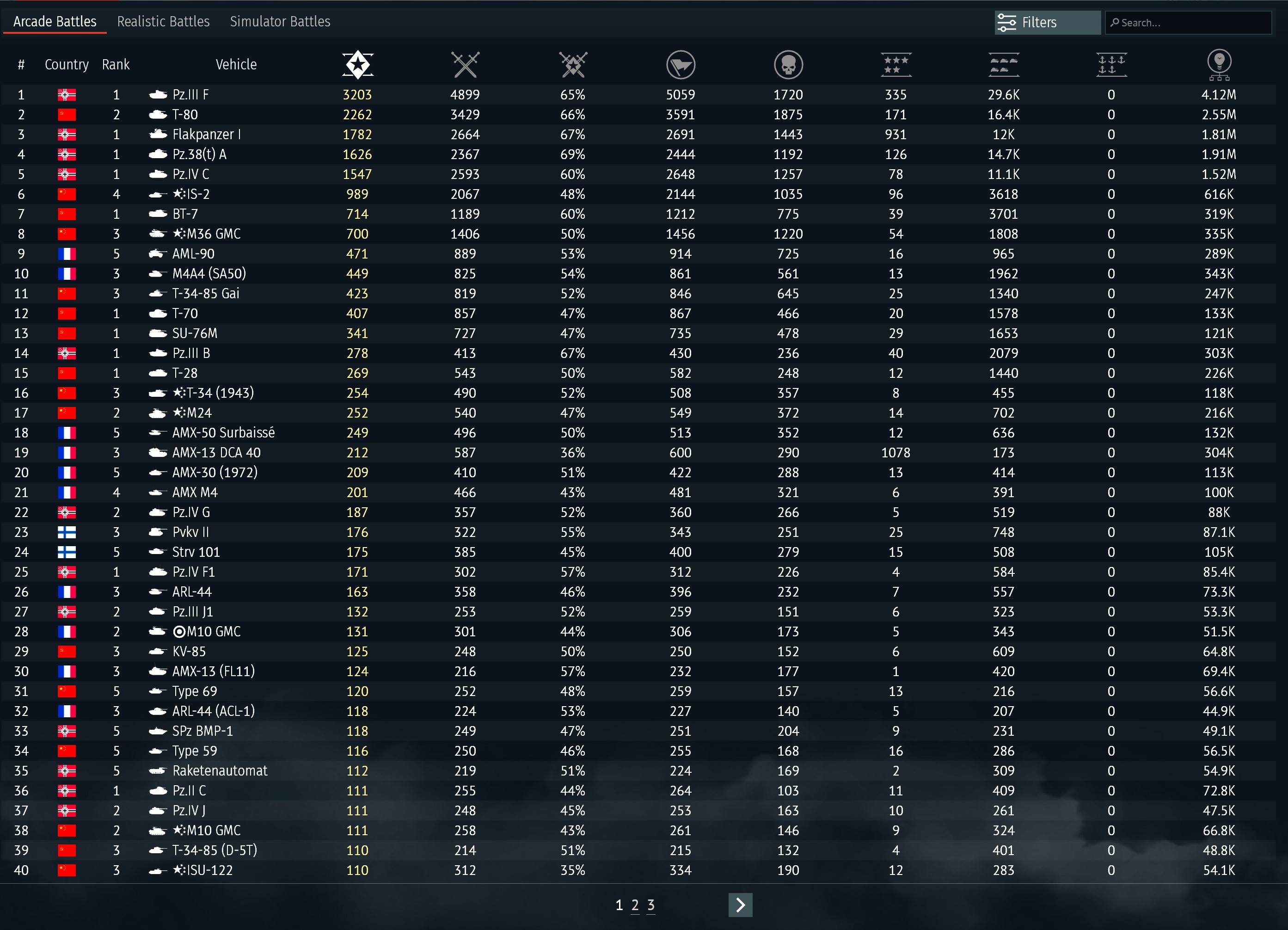Sort by lightbulb research points icon
The width and height of the screenshot is (1288, 930).
coord(1219,65)
